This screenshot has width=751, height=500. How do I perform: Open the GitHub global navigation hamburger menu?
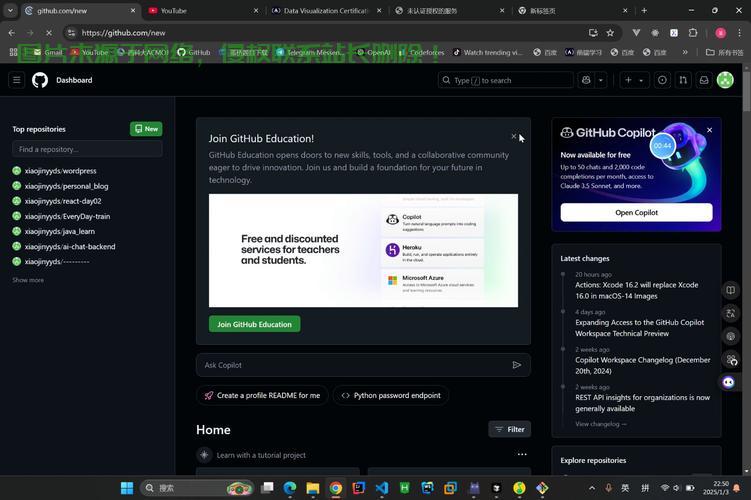pyautogui.click(x=16, y=80)
